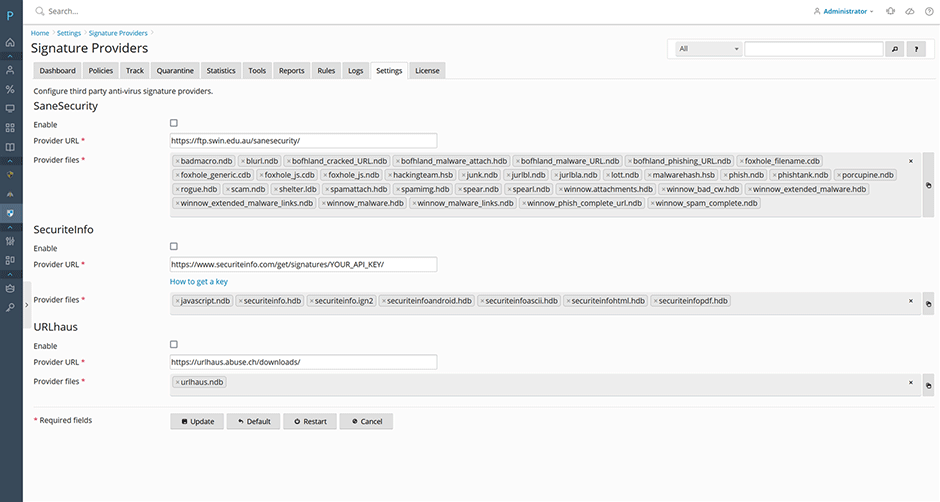Remove the urlhaus.ndb file tag
Image resolution: width=940 pixels, height=502 pixels.
177,382
